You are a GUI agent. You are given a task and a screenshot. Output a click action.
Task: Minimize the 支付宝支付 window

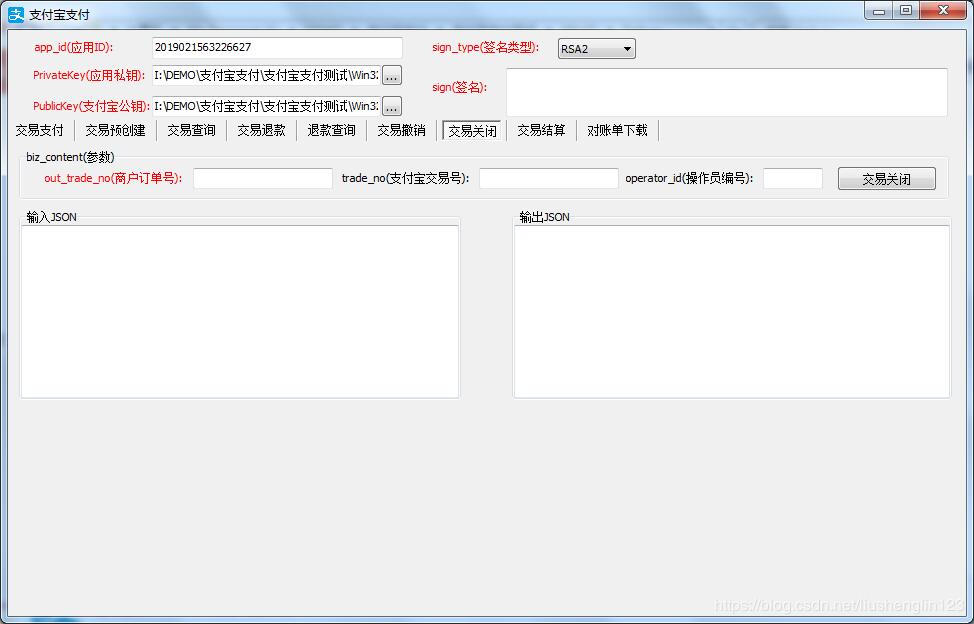click(x=879, y=11)
